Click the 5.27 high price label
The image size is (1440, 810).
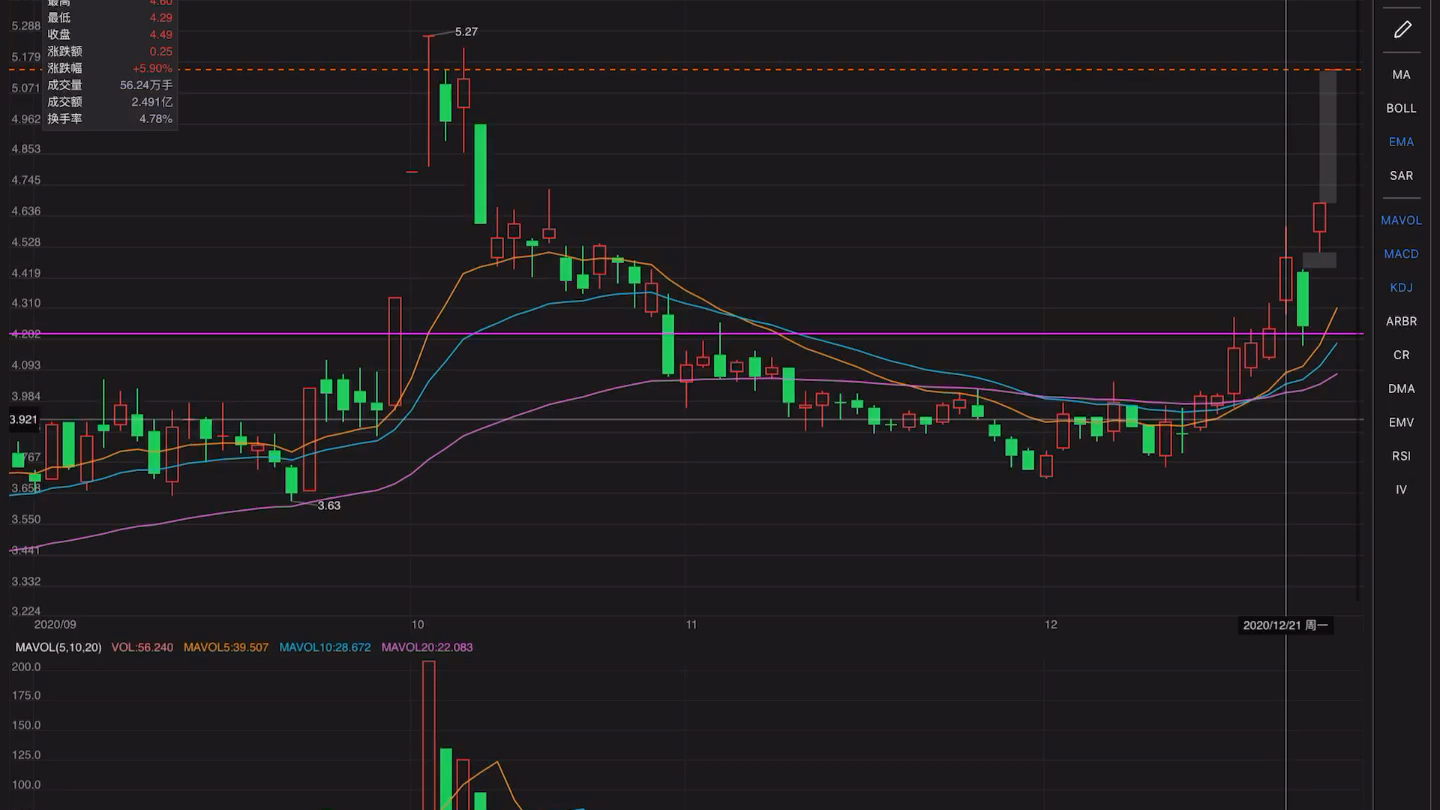click(466, 32)
